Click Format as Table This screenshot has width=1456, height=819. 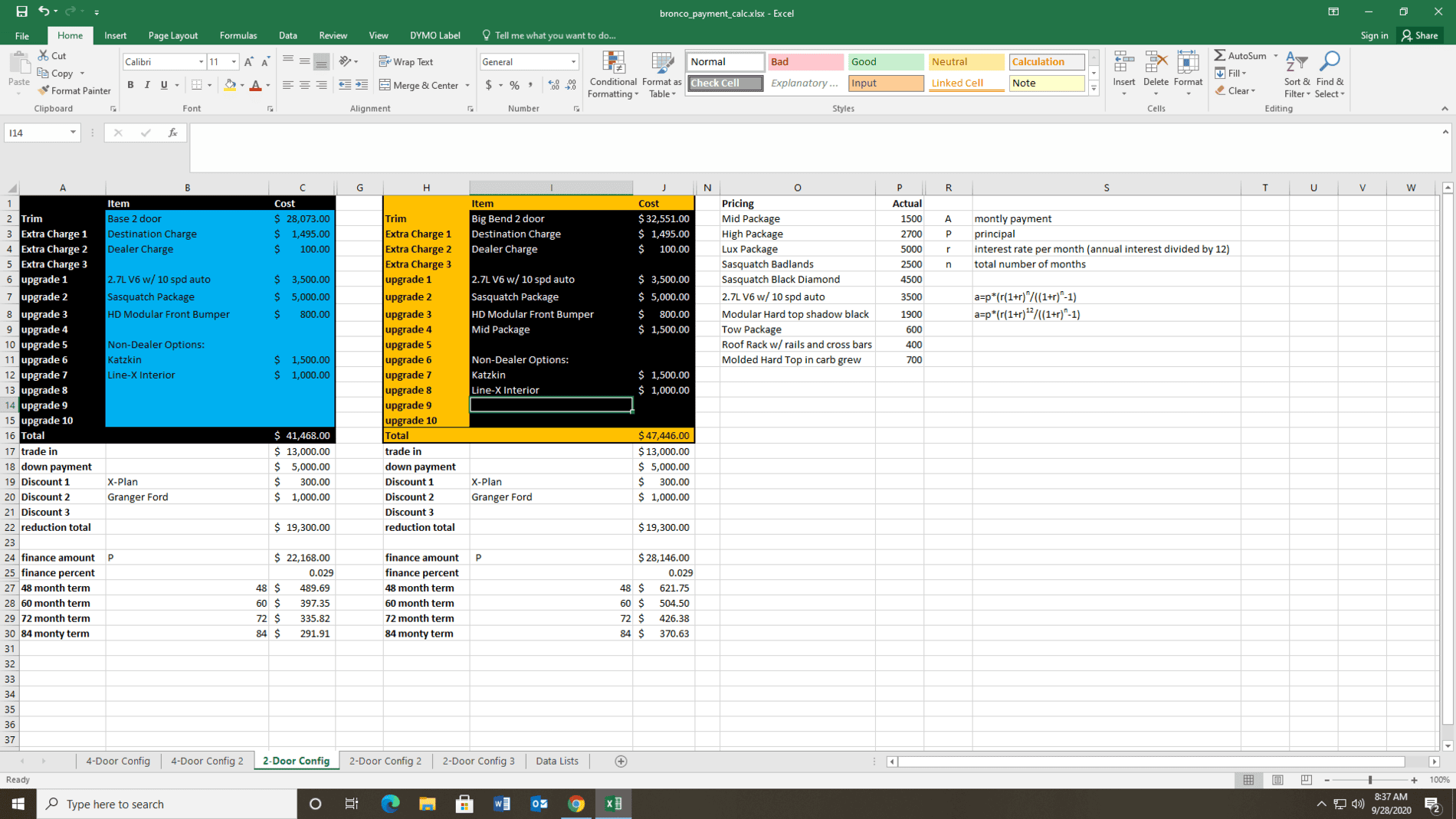[x=661, y=74]
